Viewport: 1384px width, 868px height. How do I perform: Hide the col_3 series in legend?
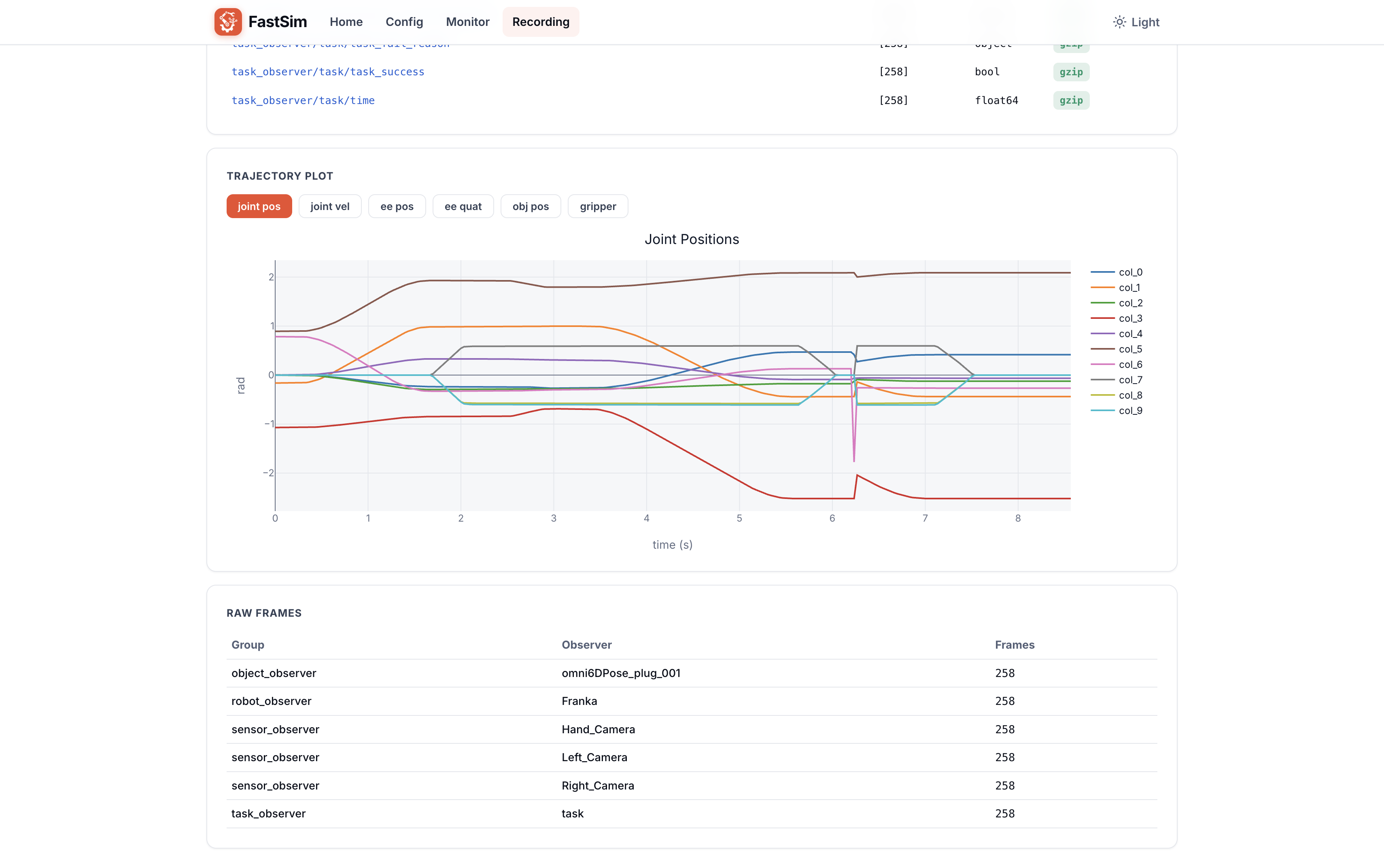pos(1117,318)
